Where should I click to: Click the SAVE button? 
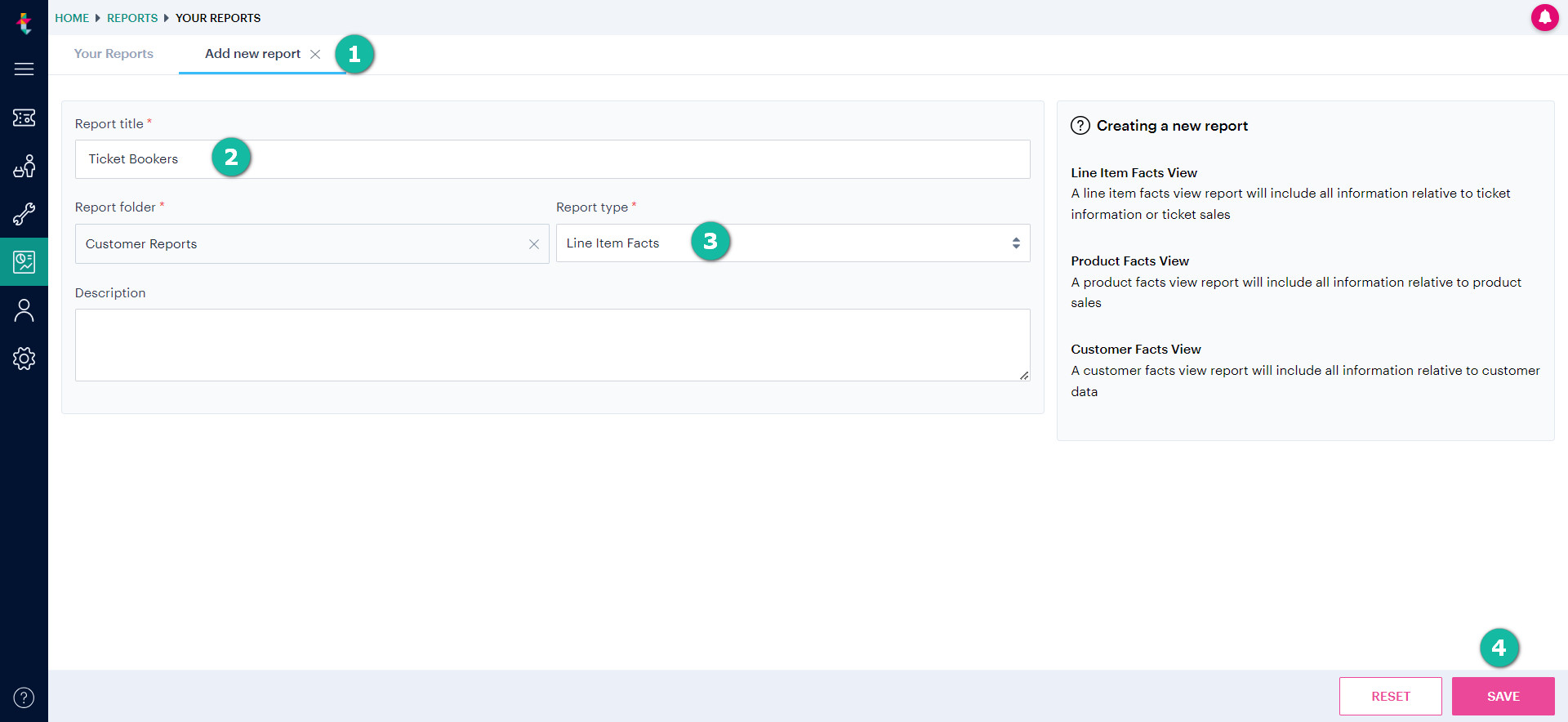click(1503, 697)
